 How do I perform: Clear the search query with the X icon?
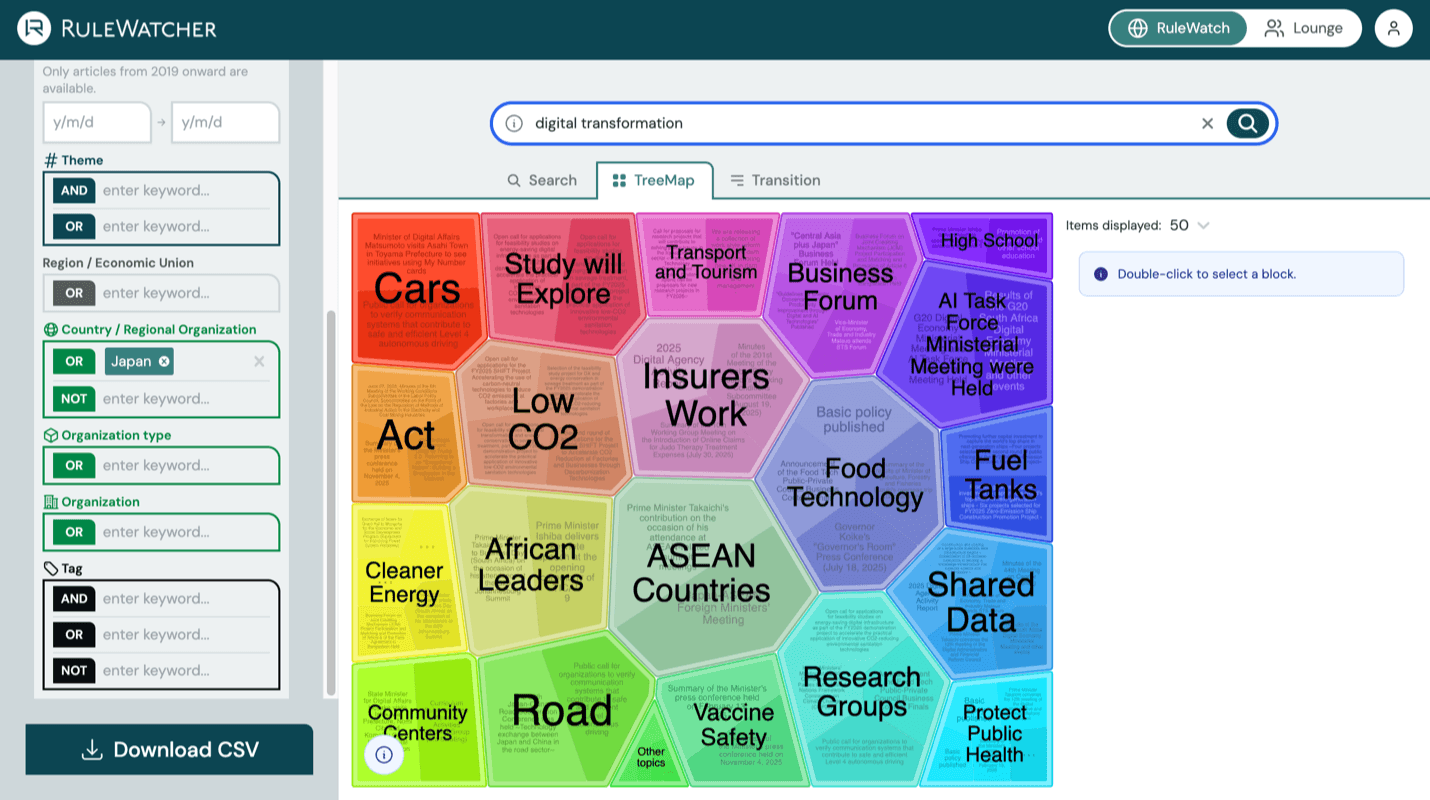(x=1207, y=123)
